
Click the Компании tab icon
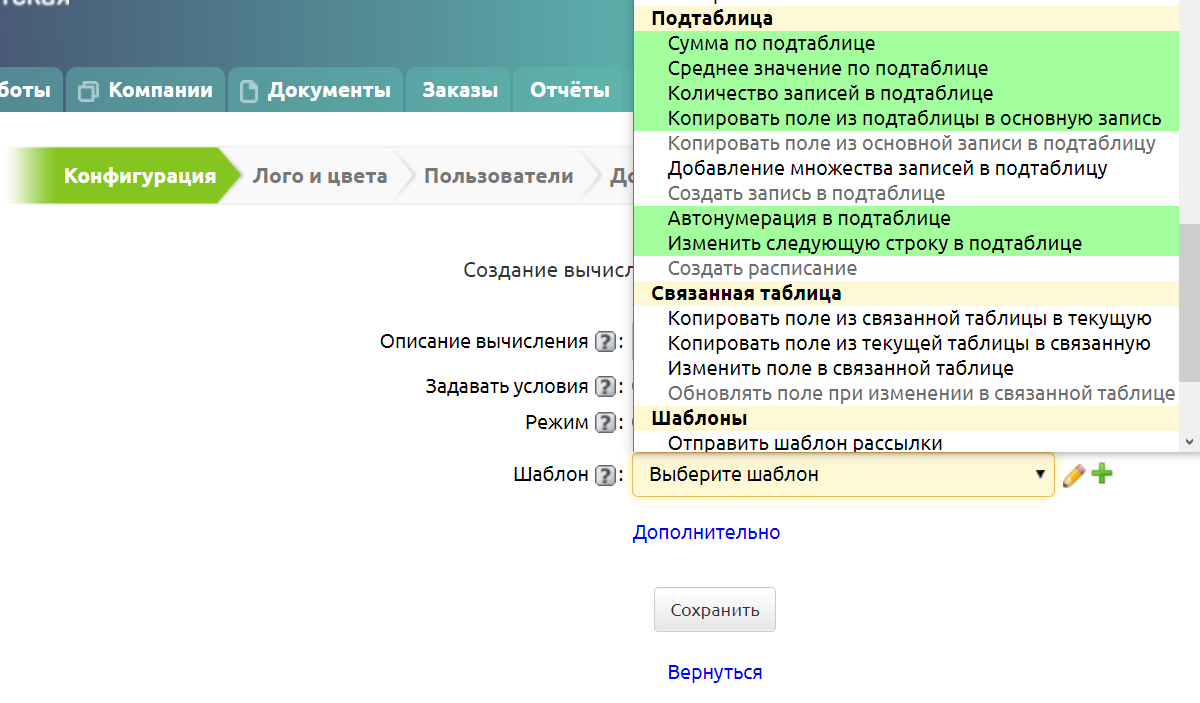click(88, 91)
